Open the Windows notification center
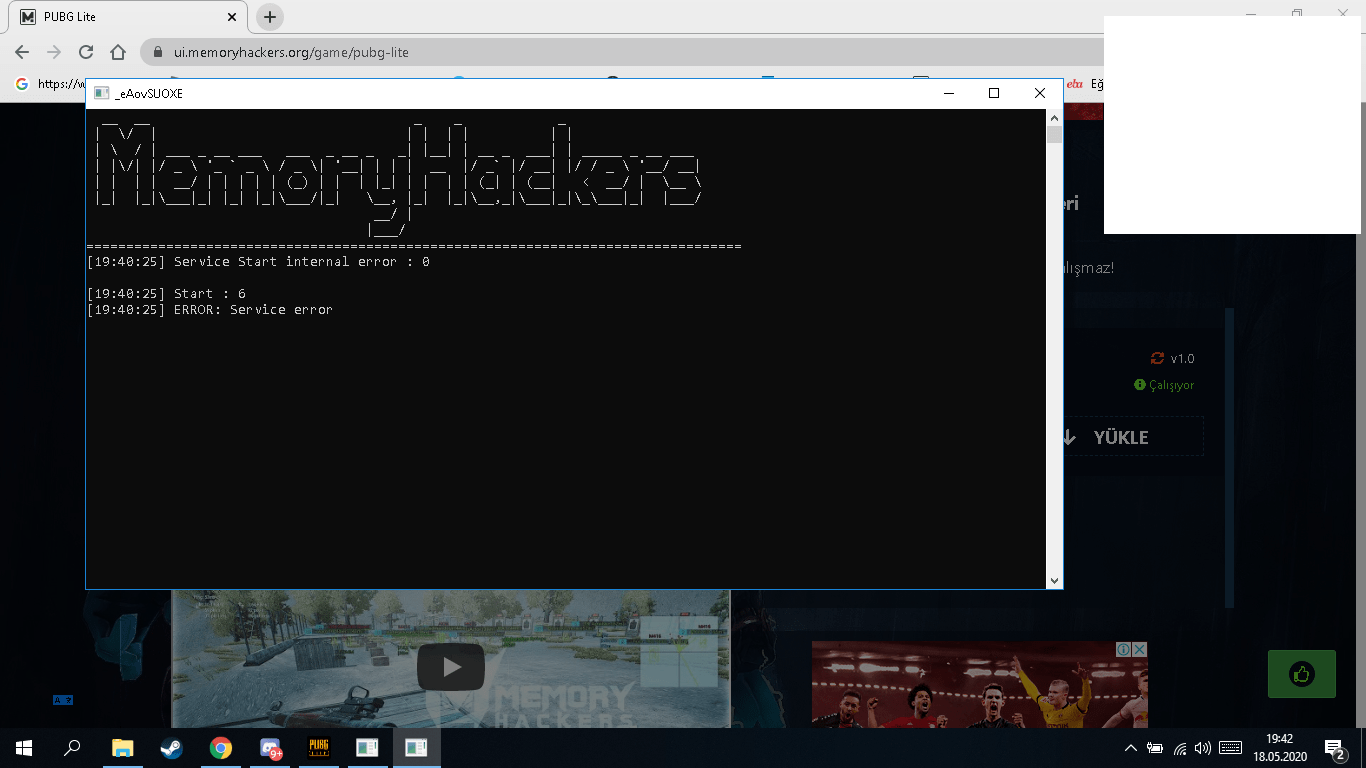The image size is (1366, 768). 1335,747
